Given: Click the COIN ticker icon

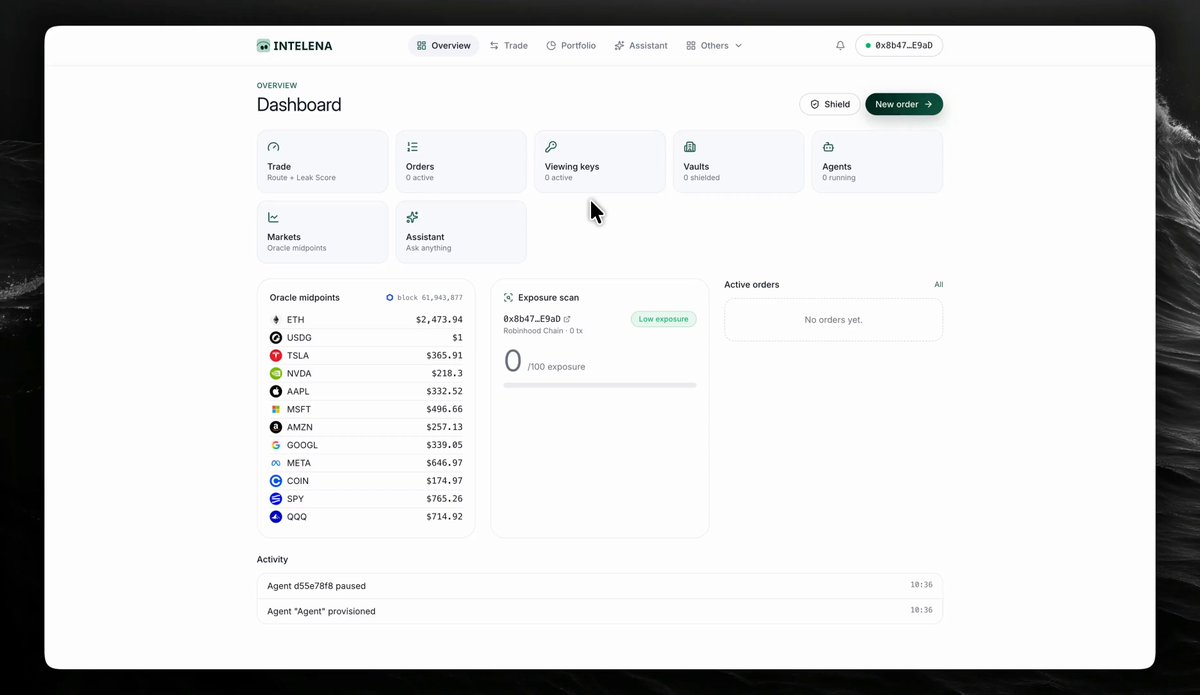Looking at the screenshot, I should click(x=276, y=482).
